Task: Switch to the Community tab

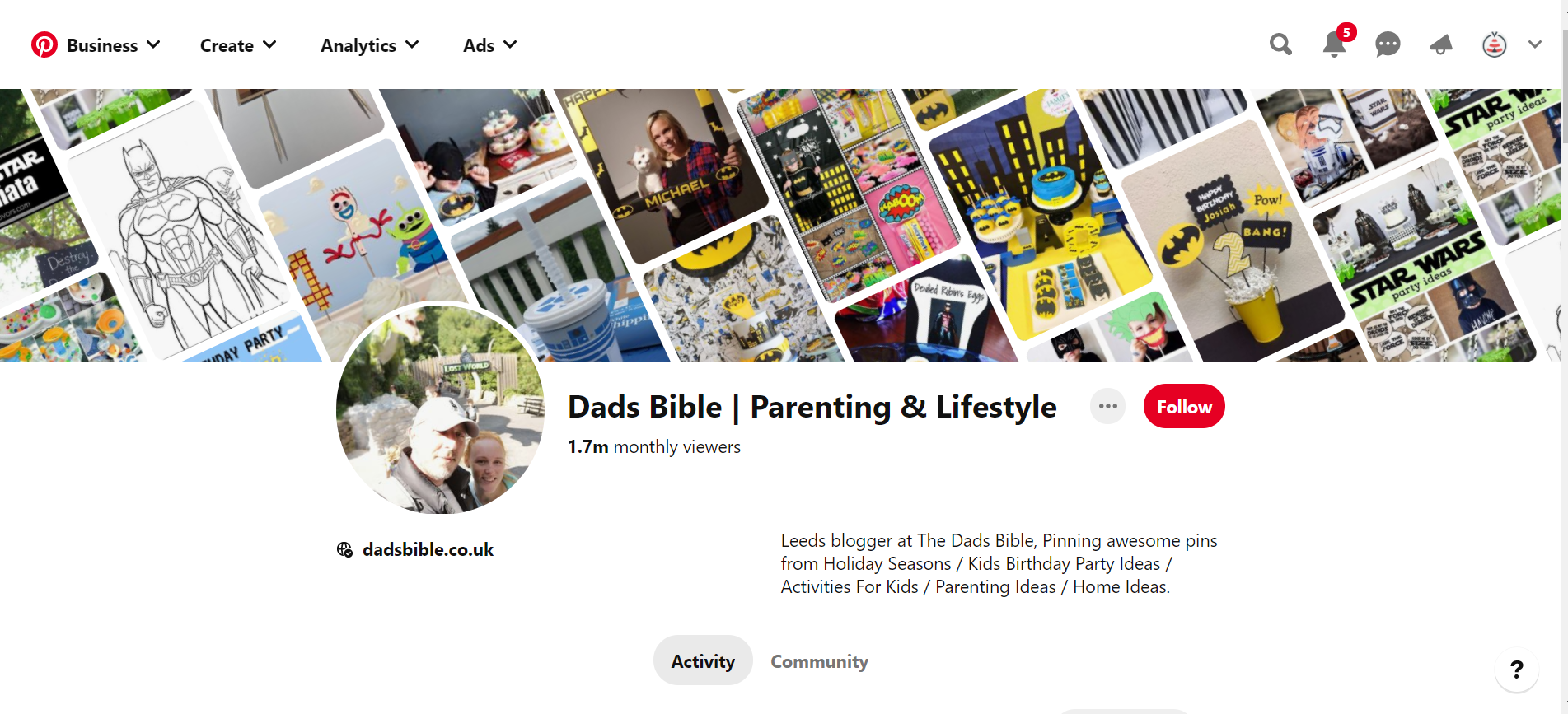Action: click(x=819, y=661)
